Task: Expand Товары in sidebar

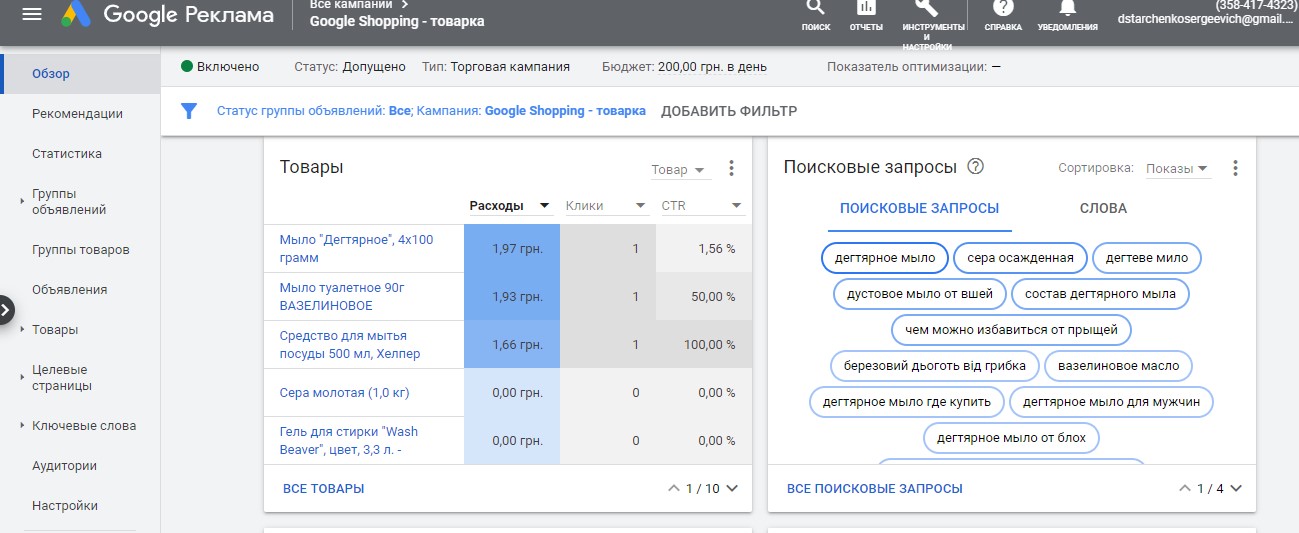Action: (22, 330)
